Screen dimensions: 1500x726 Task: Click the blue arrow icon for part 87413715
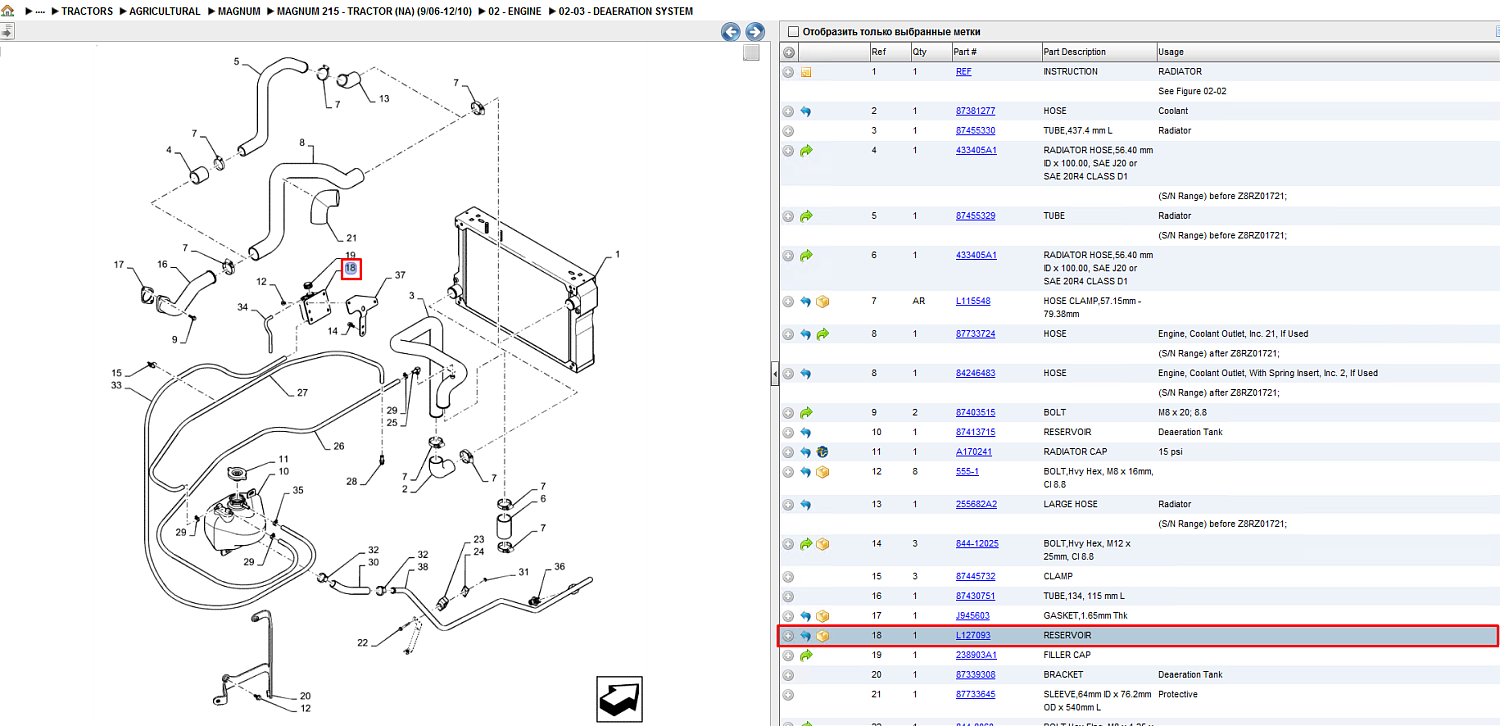click(x=806, y=432)
